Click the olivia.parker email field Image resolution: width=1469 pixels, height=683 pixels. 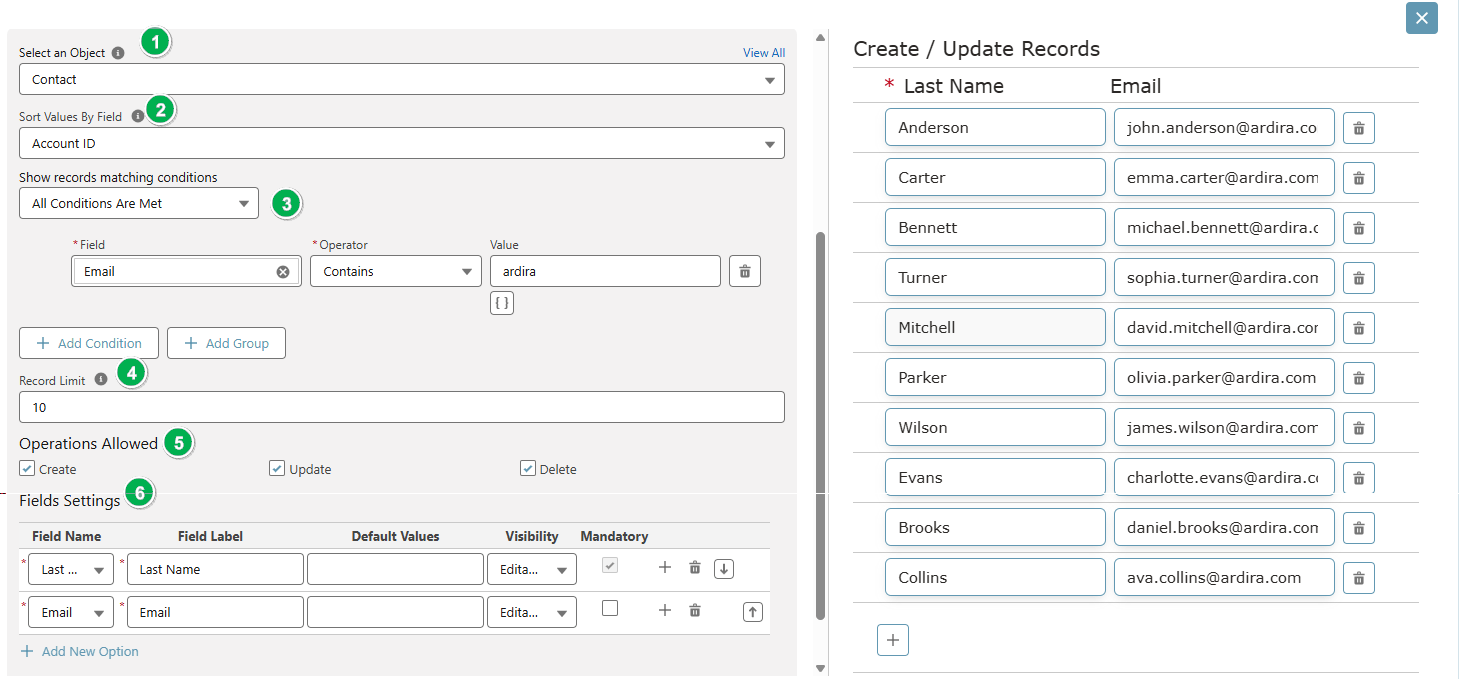[x=1224, y=377]
